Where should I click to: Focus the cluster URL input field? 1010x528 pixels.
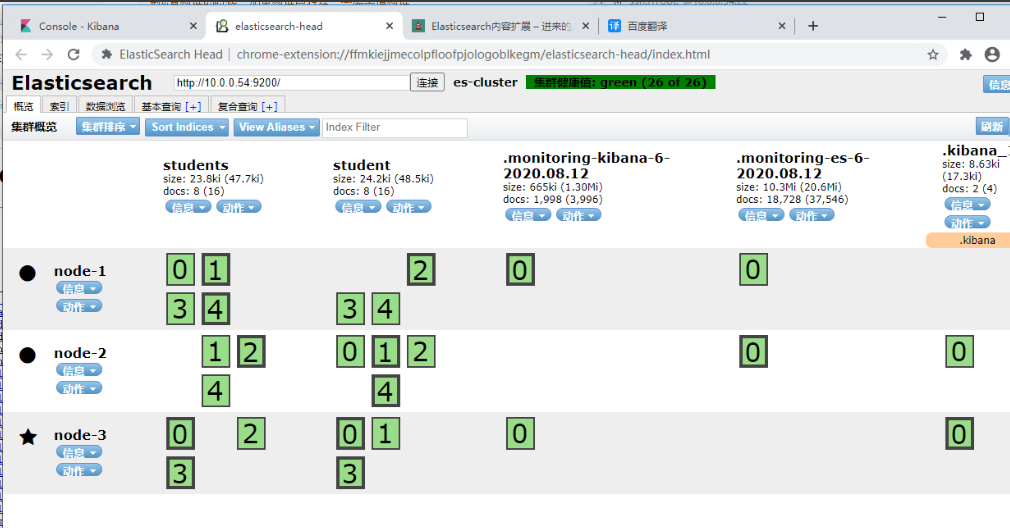tap(291, 82)
